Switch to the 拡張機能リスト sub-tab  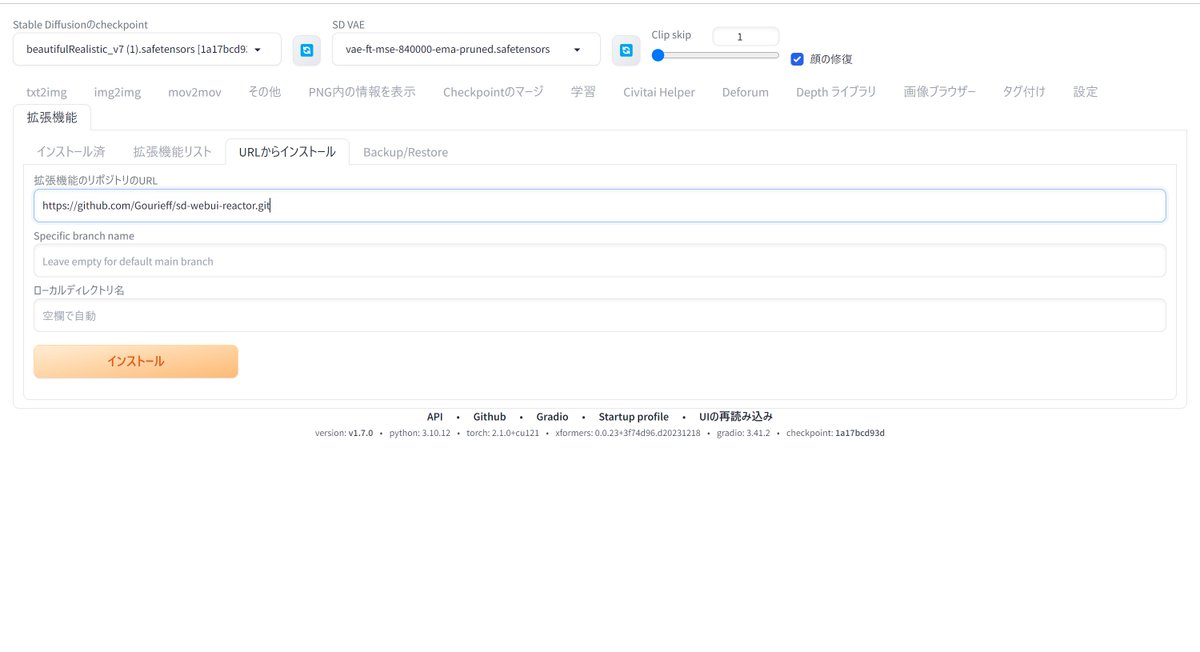pos(172,152)
